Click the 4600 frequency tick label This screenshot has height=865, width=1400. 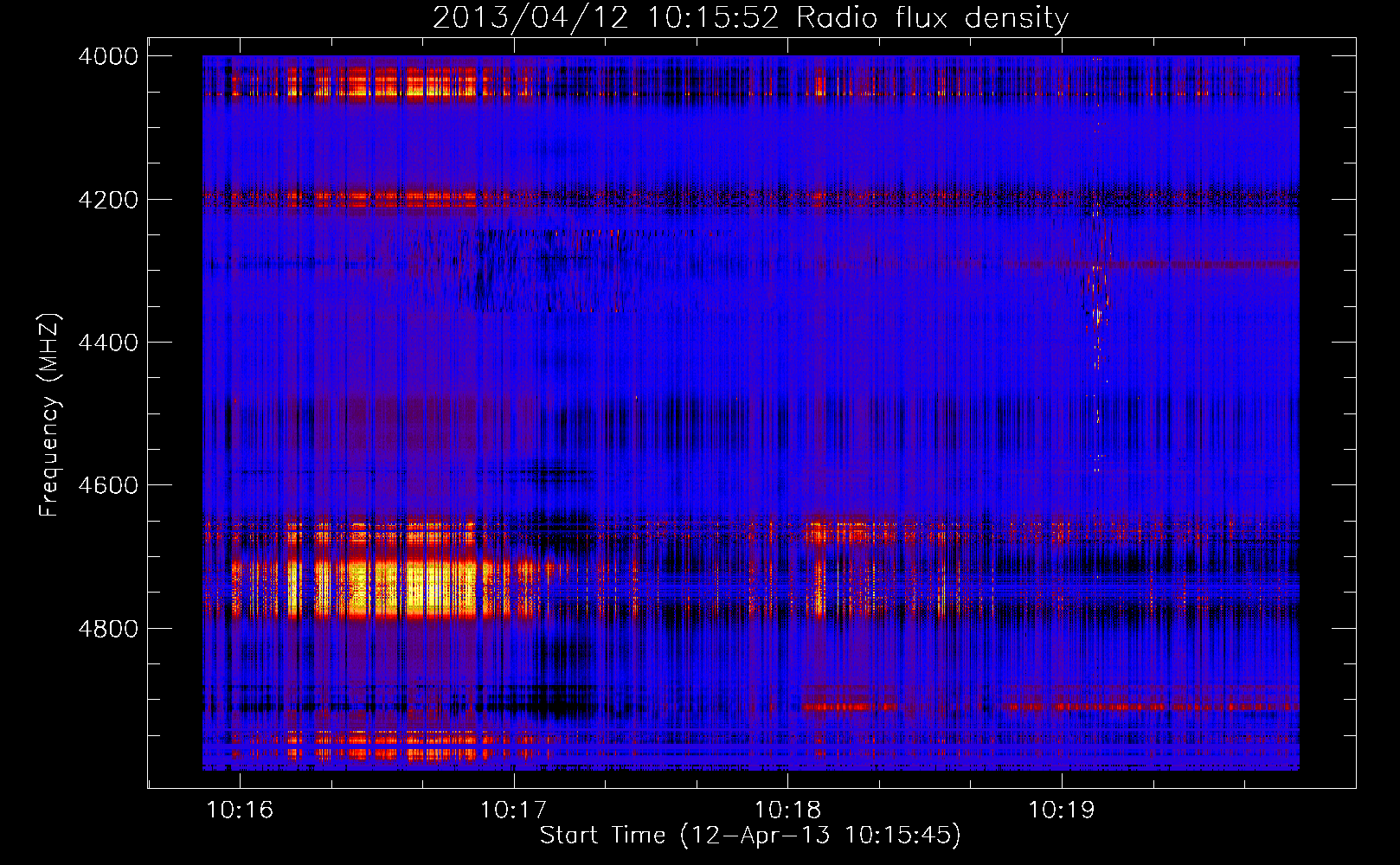[x=108, y=485]
